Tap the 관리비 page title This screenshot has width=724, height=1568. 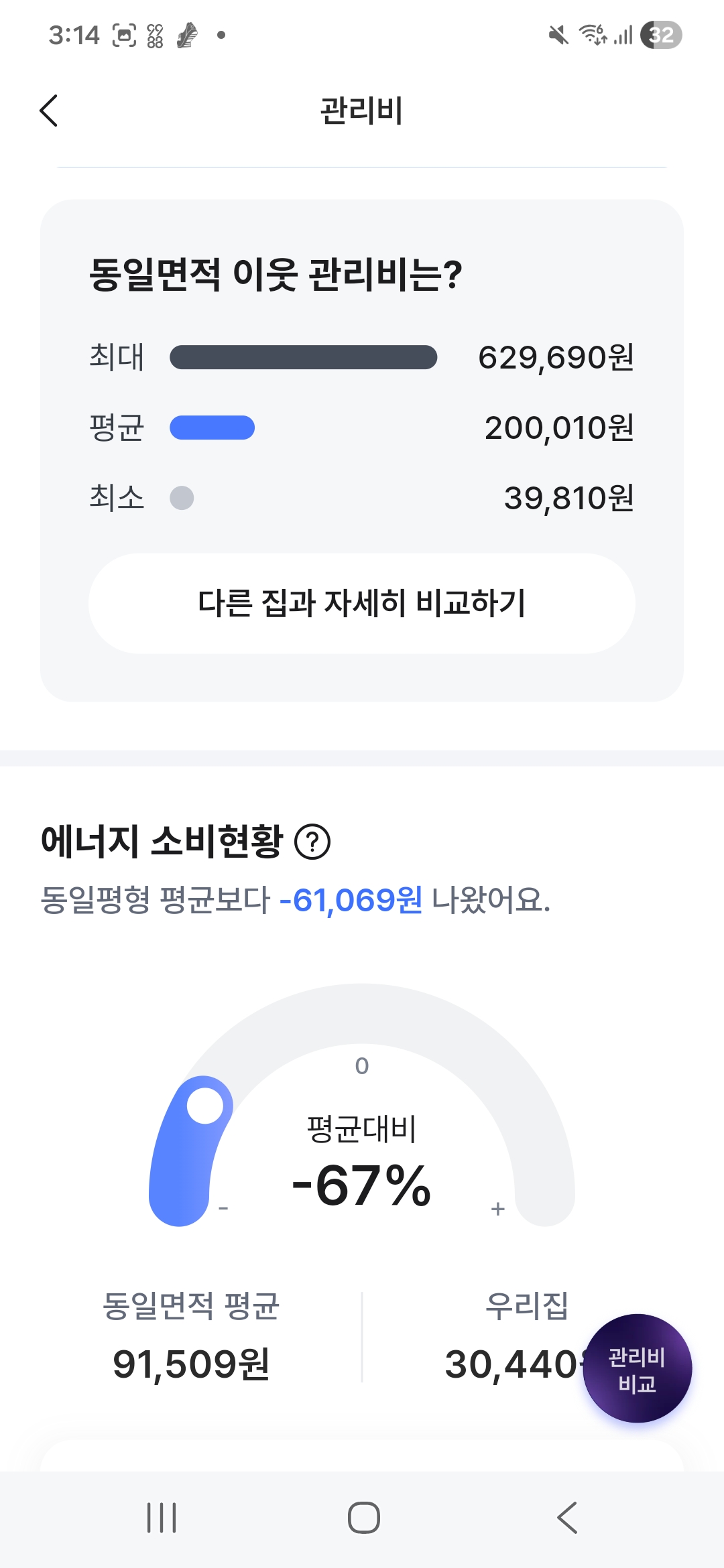pos(361,111)
